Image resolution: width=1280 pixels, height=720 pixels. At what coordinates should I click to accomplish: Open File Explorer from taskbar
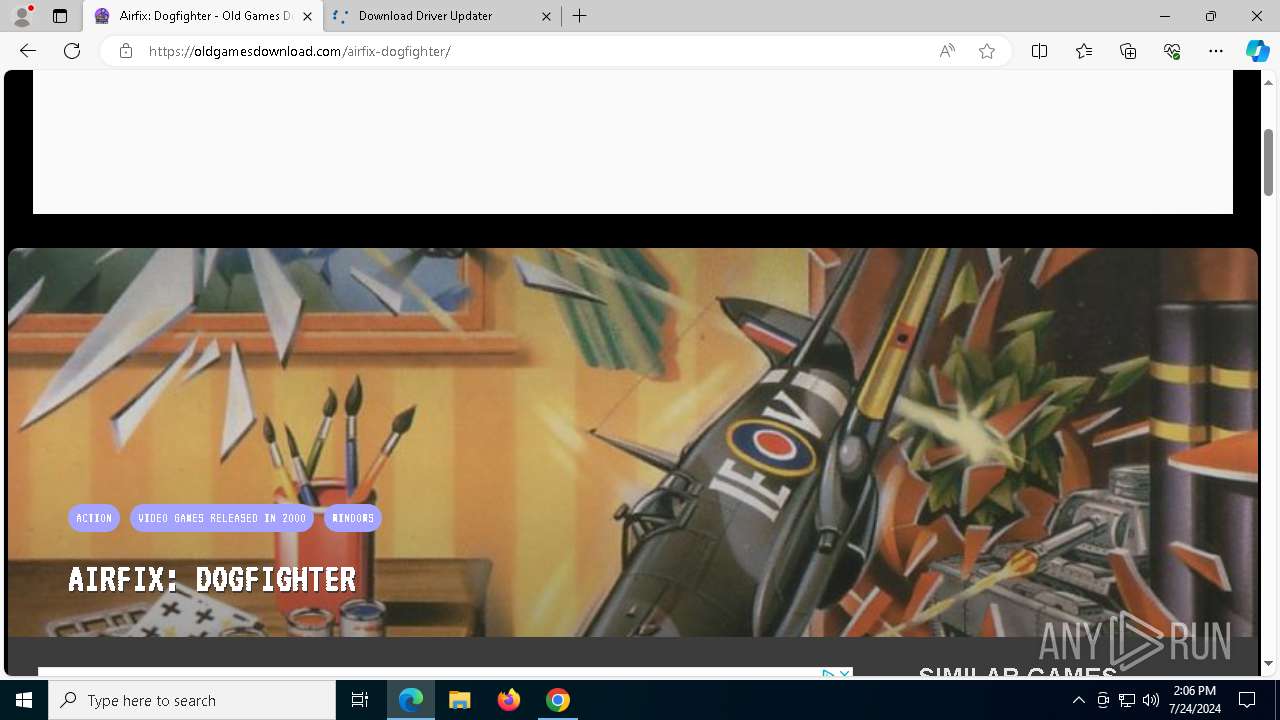point(460,700)
